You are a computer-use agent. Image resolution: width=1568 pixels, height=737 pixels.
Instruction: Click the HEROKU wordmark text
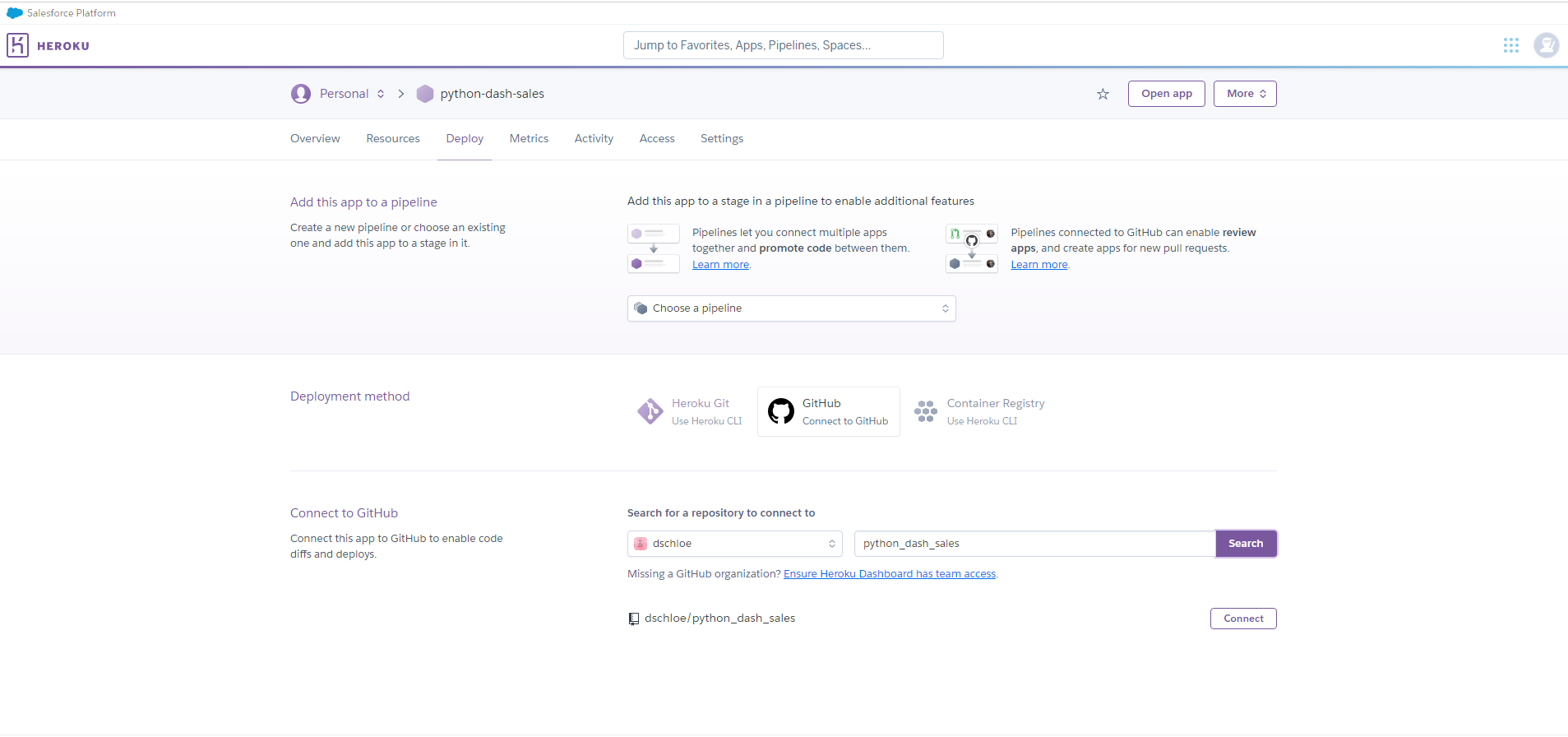(x=63, y=46)
